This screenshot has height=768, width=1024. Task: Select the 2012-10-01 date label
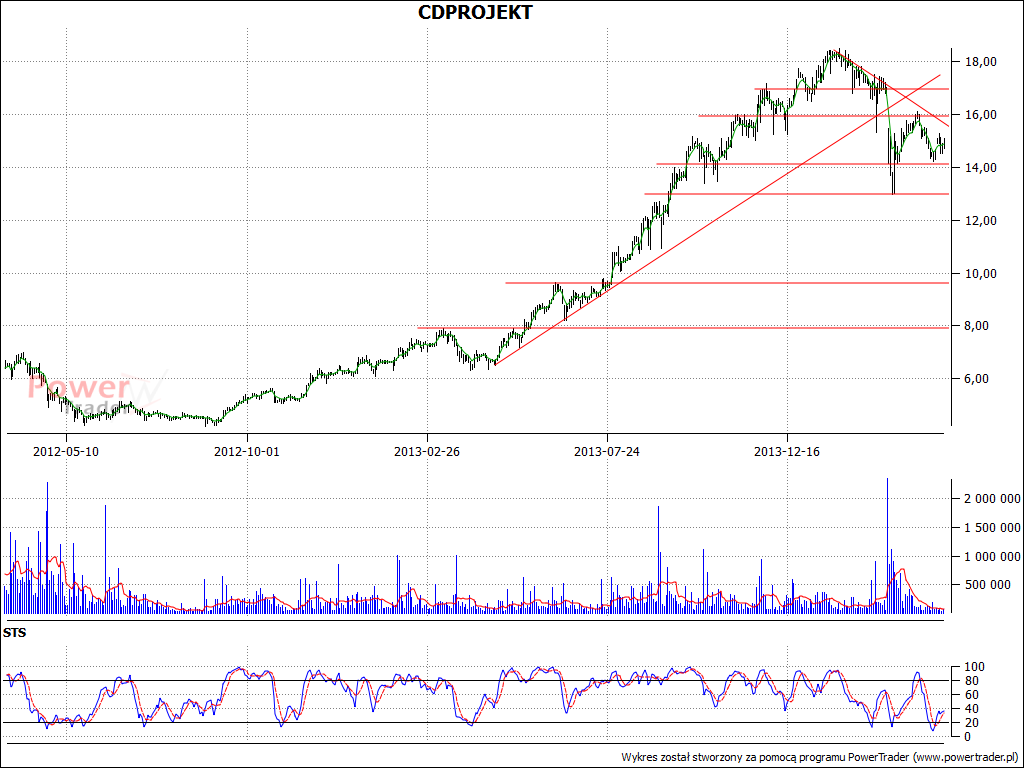pos(247,451)
